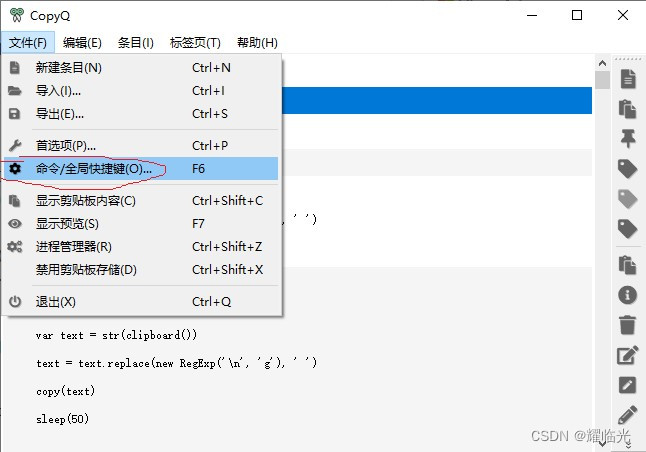Viewport: 646px width, 452px height.
Task: Select the blue highlighted clipboard item row
Action: pyautogui.click(x=437, y=100)
